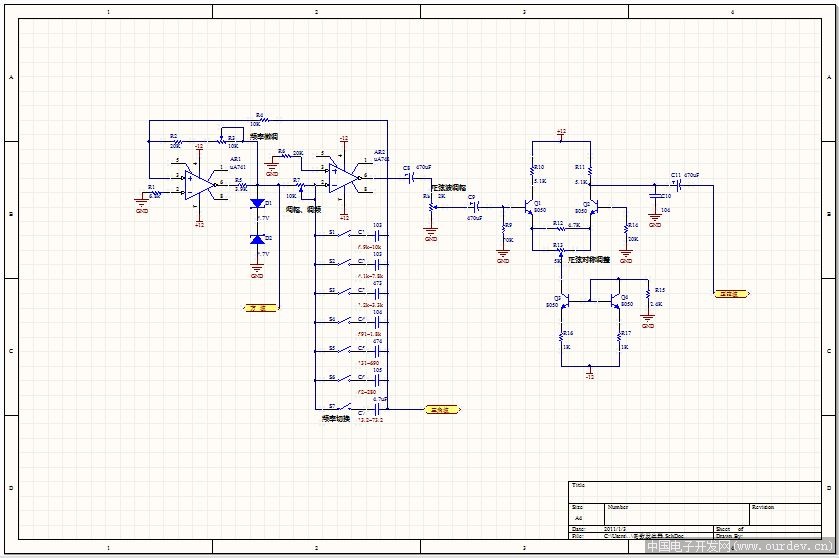Screen dimensions: 839x558
Task: Click the yellow 正弦波 output port
Action: point(730,294)
